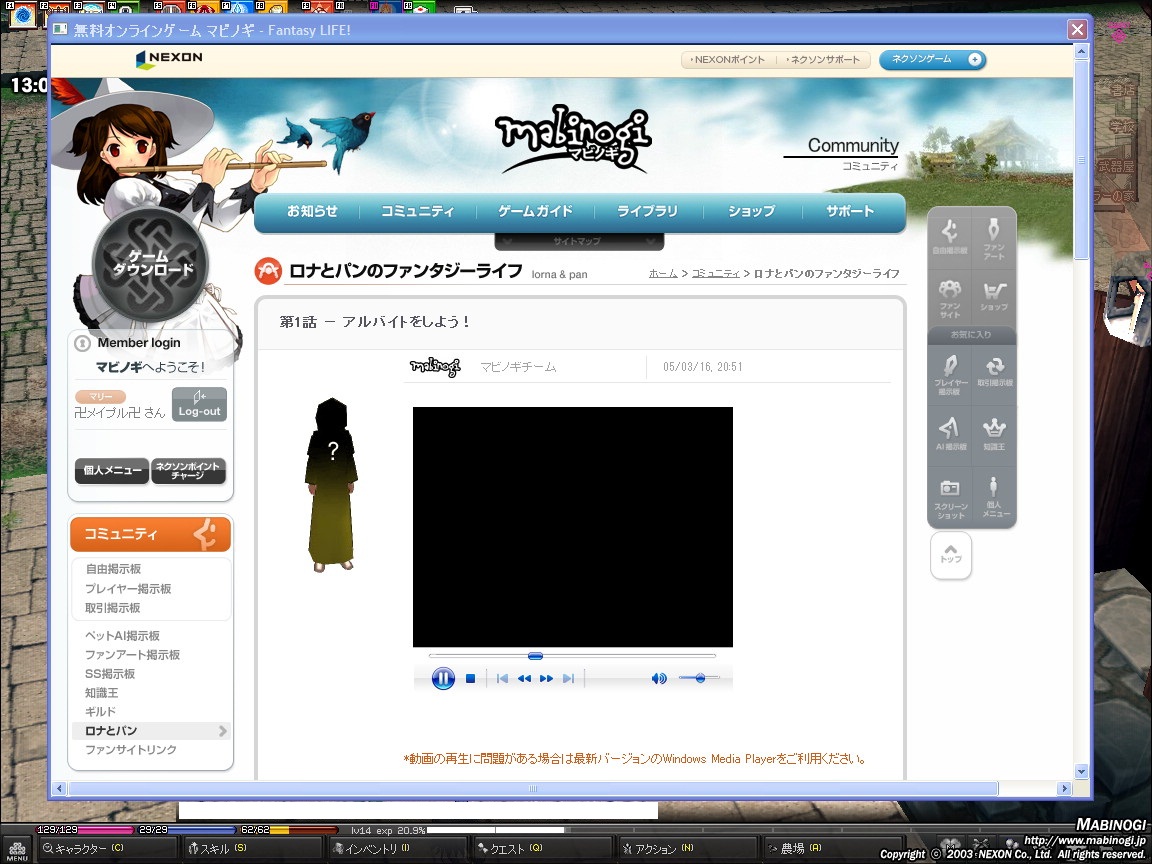Click the トップ back-to-top button

[950, 554]
